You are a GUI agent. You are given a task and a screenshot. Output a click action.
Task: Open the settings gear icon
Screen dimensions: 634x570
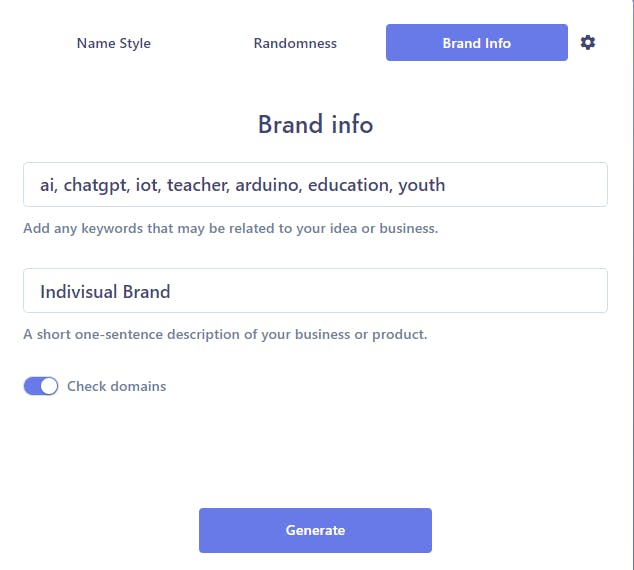point(588,43)
